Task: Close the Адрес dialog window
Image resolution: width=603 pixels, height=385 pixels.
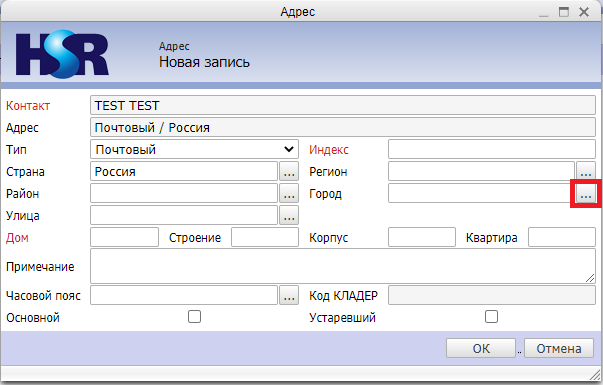Action: (x=584, y=12)
